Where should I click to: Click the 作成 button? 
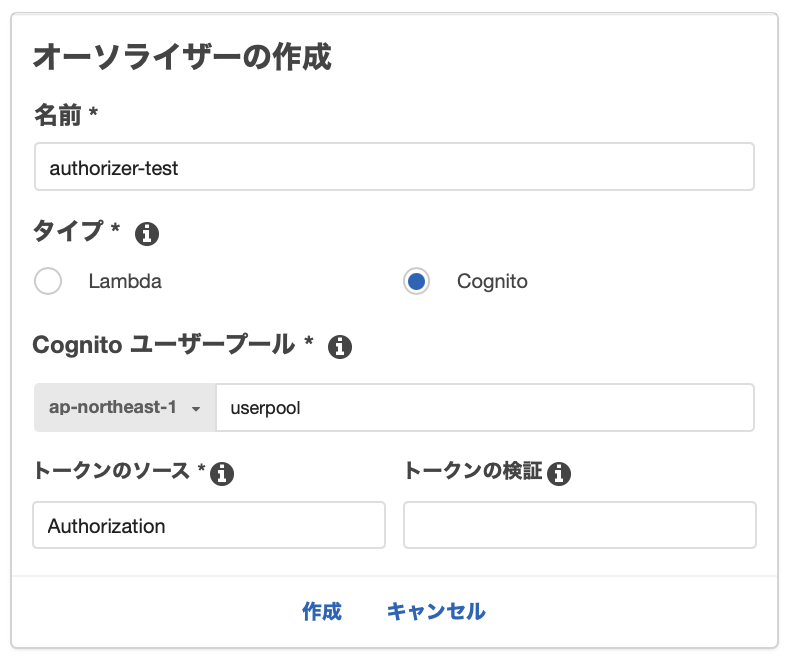click(322, 611)
